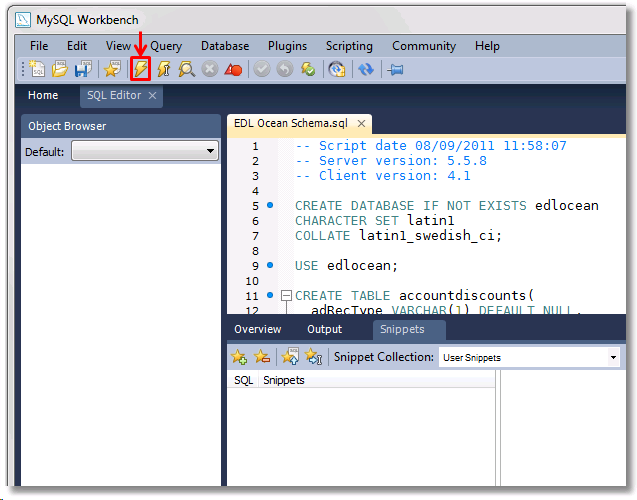
Task: Click 'CREATE TABLE accountdiscounts(' line
Action: [414, 296]
